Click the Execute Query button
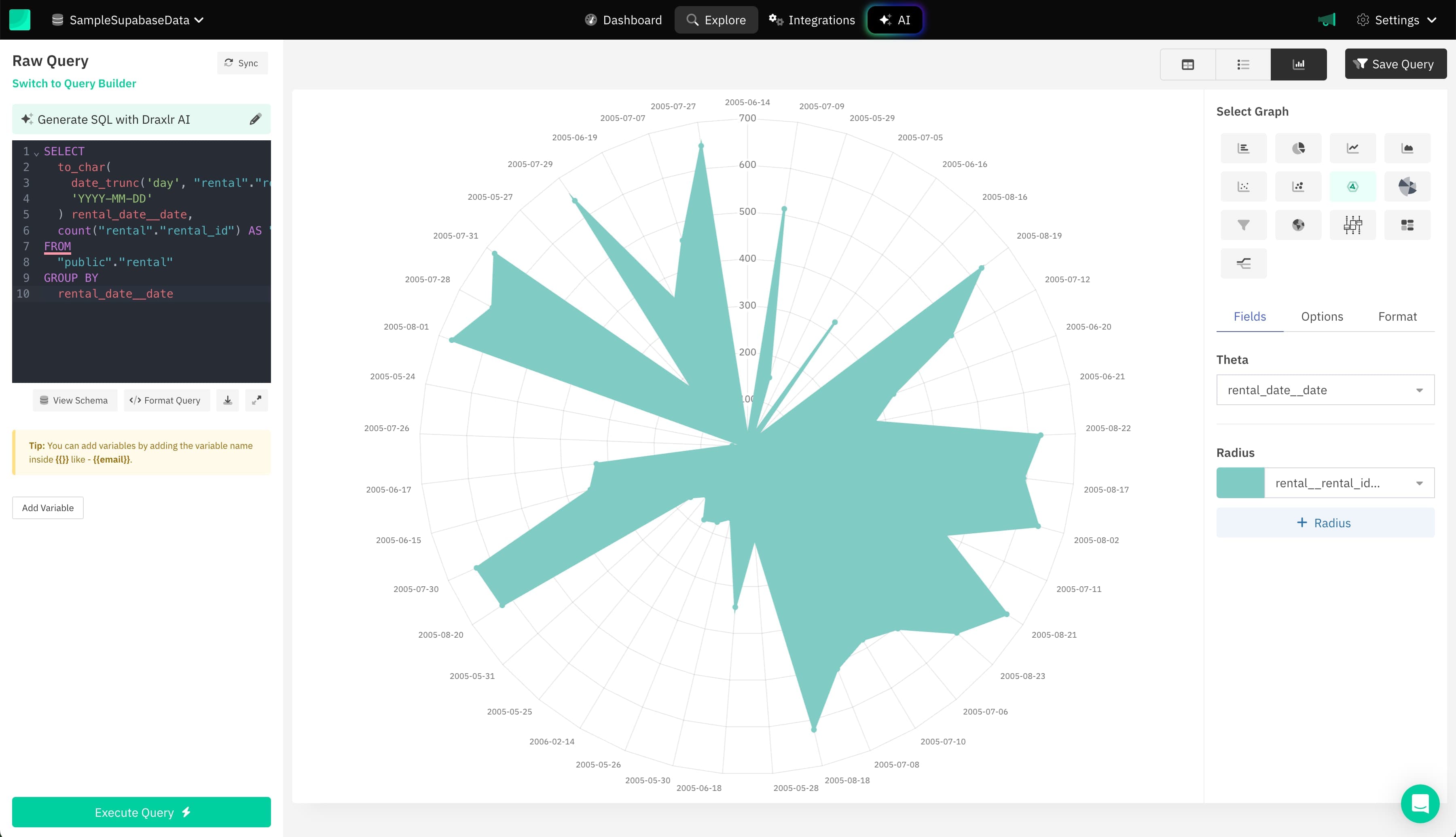 [x=142, y=812]
